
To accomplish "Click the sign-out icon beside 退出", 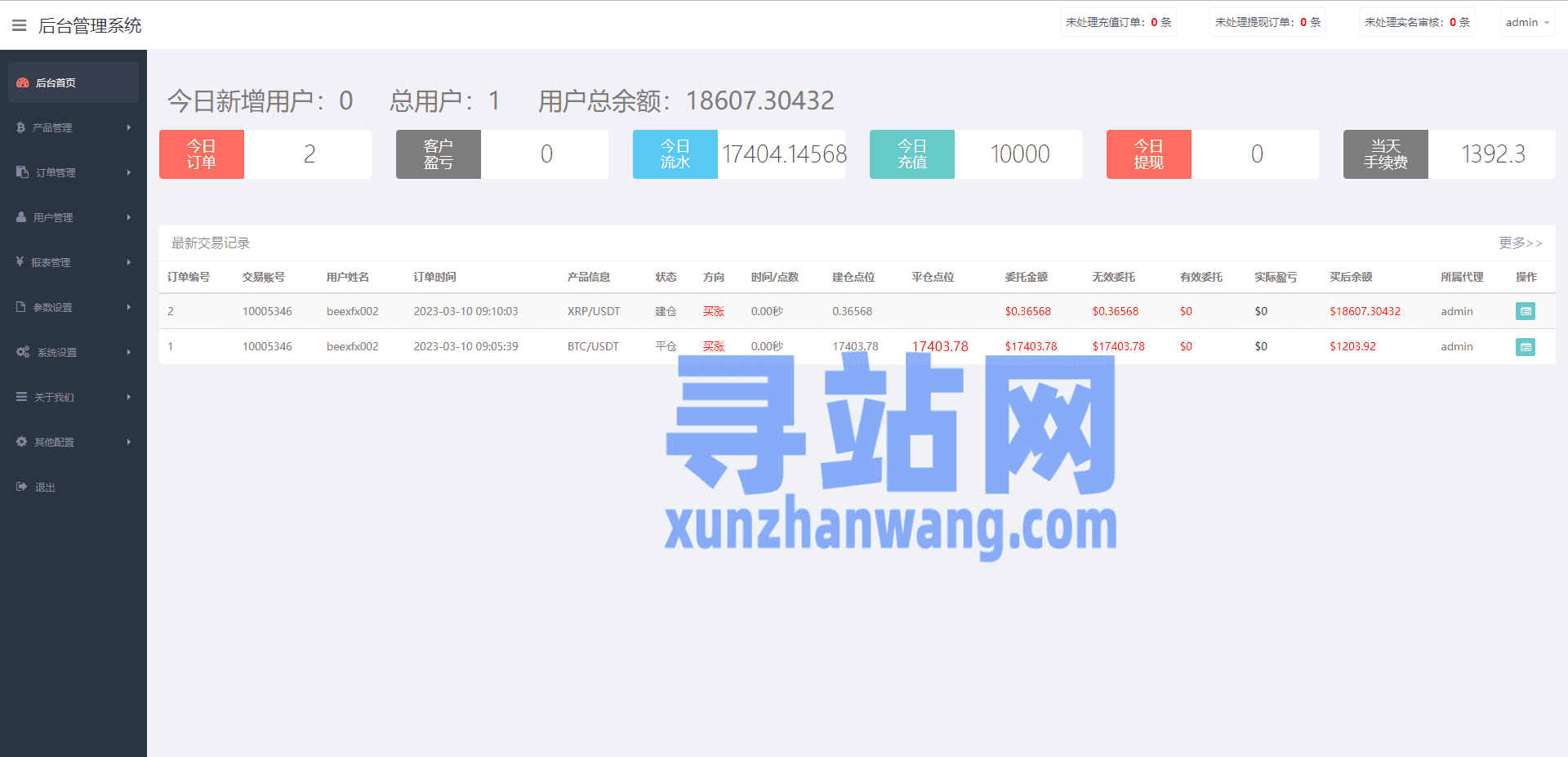I will click(22, 487).
